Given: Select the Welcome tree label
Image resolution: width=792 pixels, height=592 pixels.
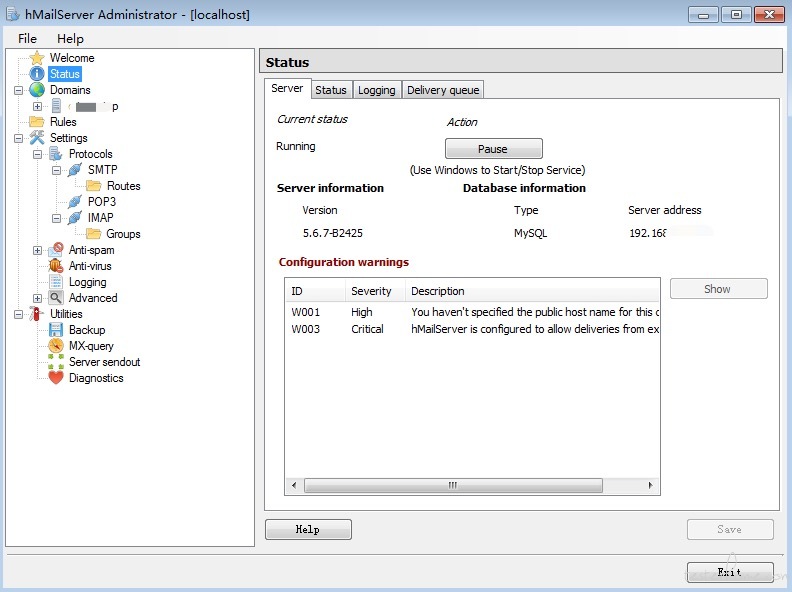Looking at the screenshot, I should click(x=72, y=58).
